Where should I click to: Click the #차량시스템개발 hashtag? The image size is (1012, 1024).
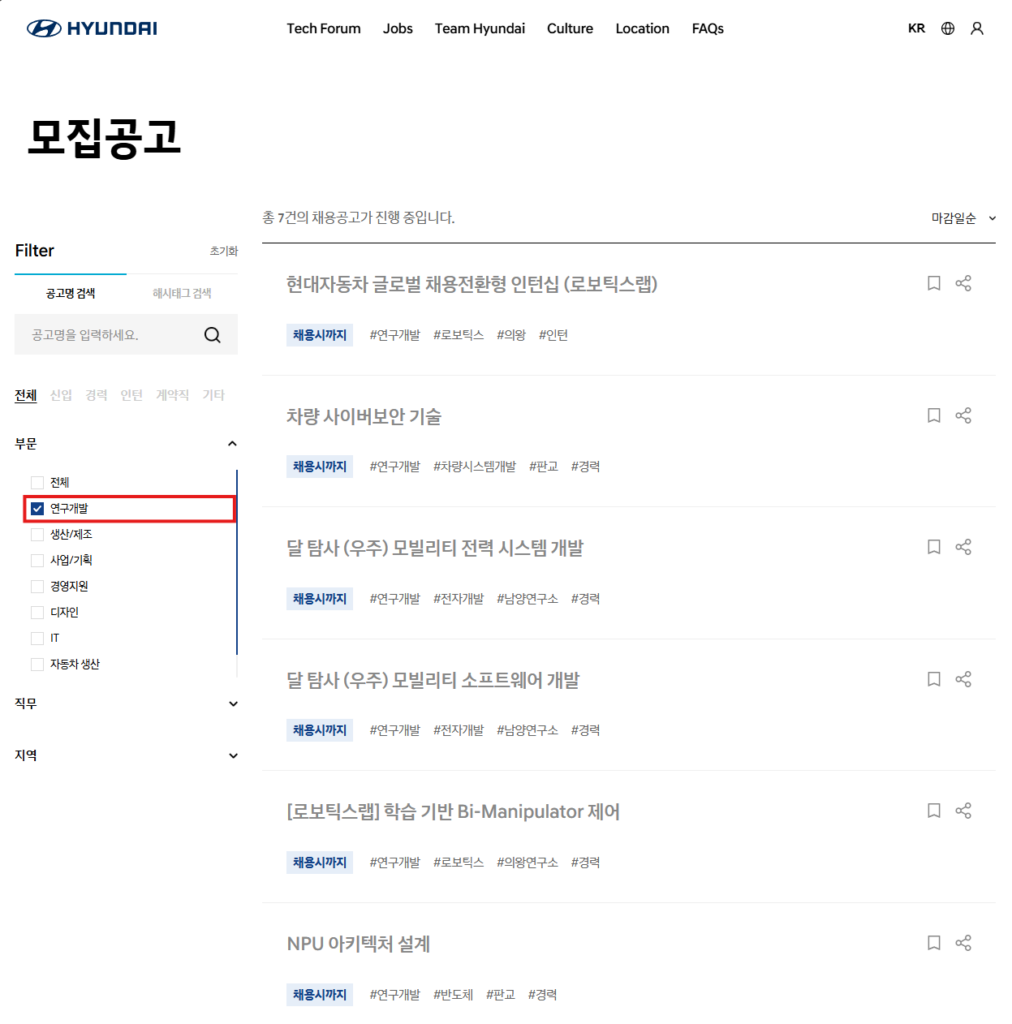coord(475,466)
